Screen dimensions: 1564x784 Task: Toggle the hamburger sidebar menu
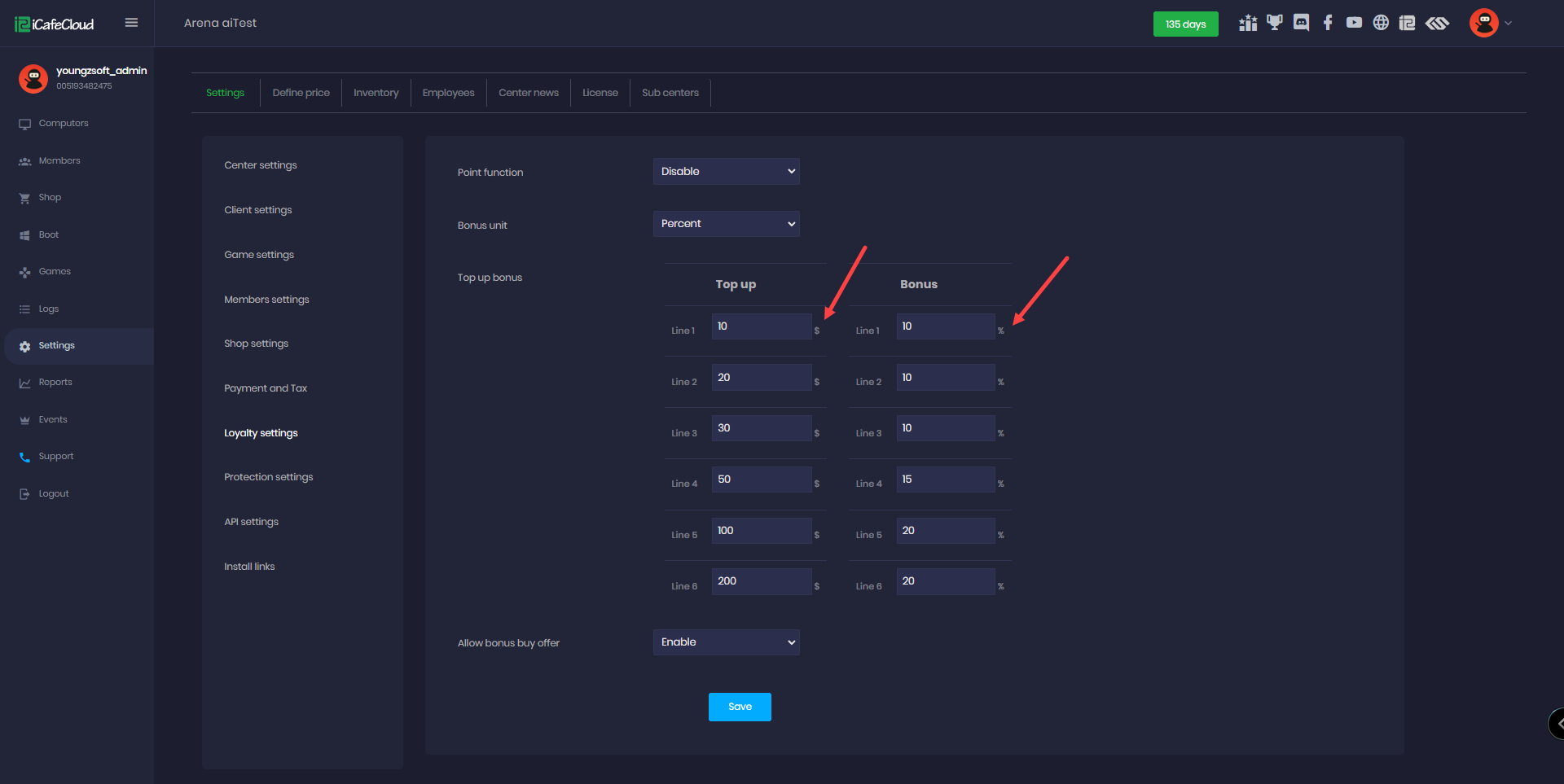tap(131, 23)
